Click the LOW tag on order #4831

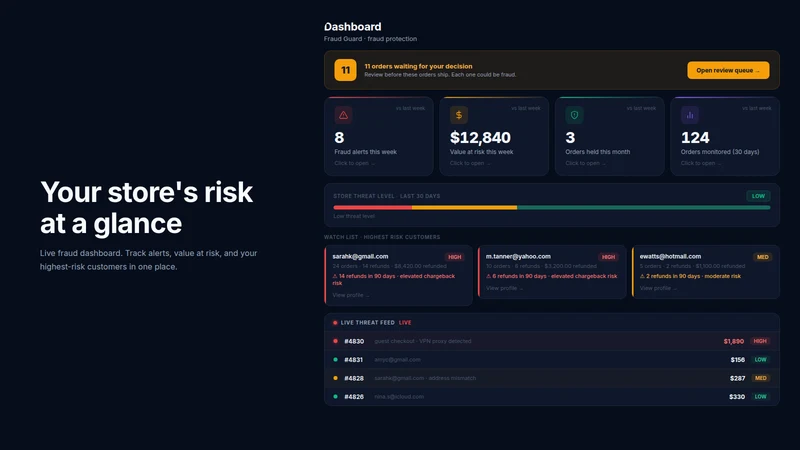point(761,360)
